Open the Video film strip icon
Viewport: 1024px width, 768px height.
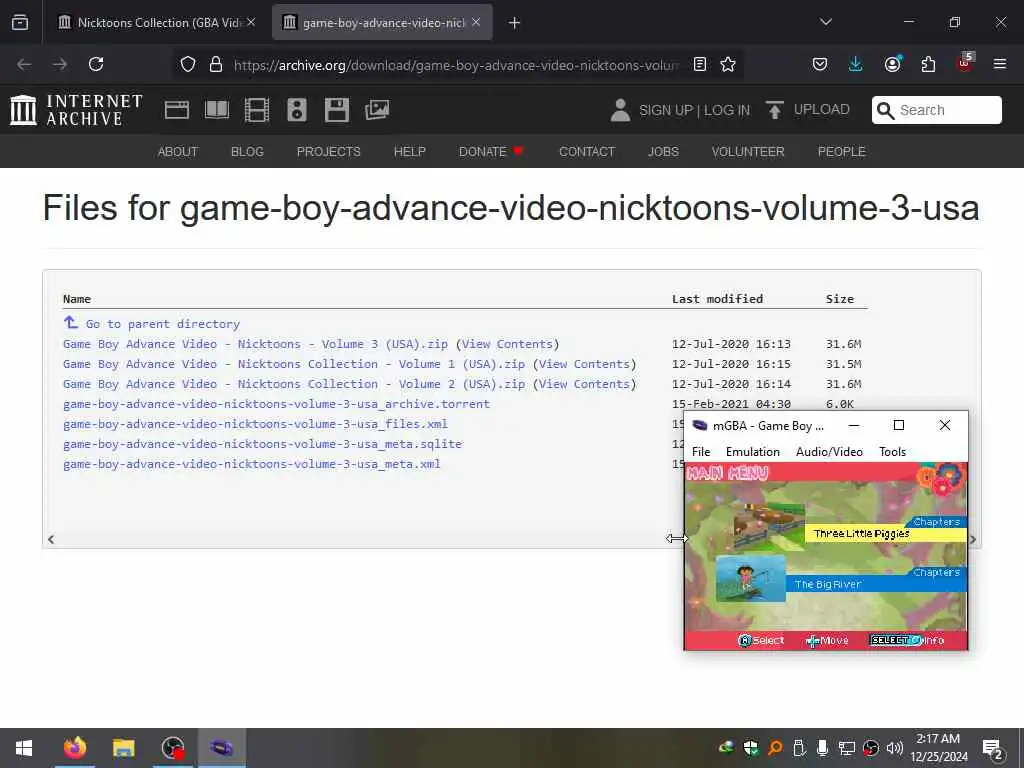[257, 110]
